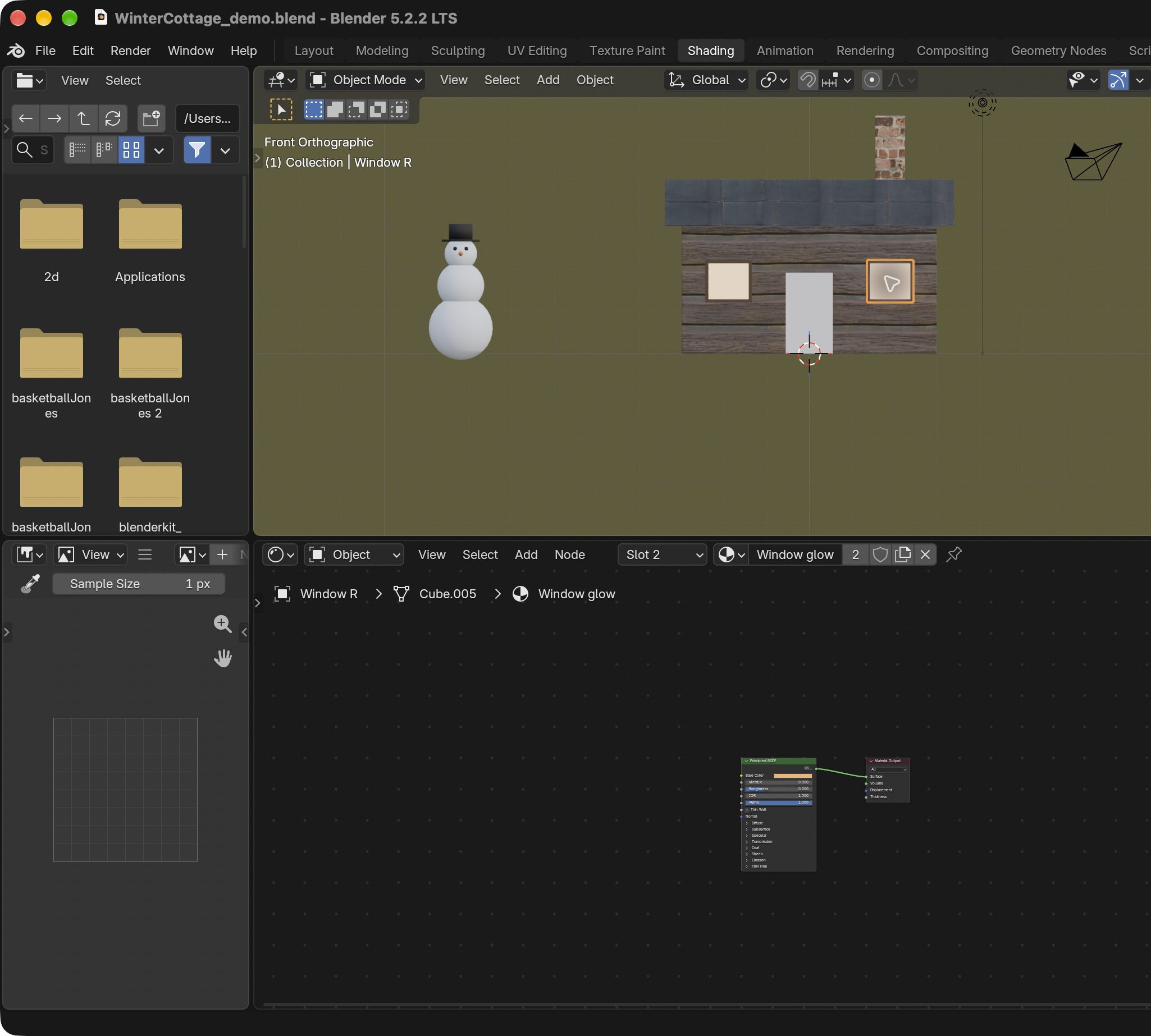Activate the zoom tool in image editor
This screenshot has width=1151, height=1036.
pos(223,624)
